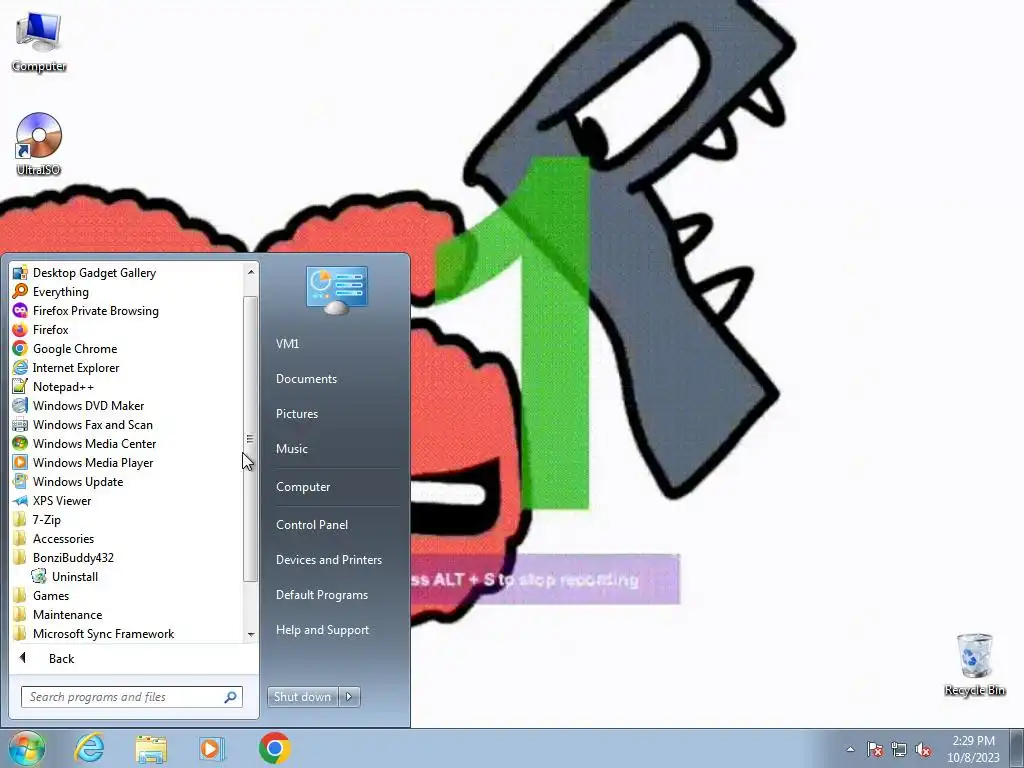1024x768 pixels.
Task: Open Desktop Gadget Gallery icon in Start menu
Action: (x=20, y=273)
